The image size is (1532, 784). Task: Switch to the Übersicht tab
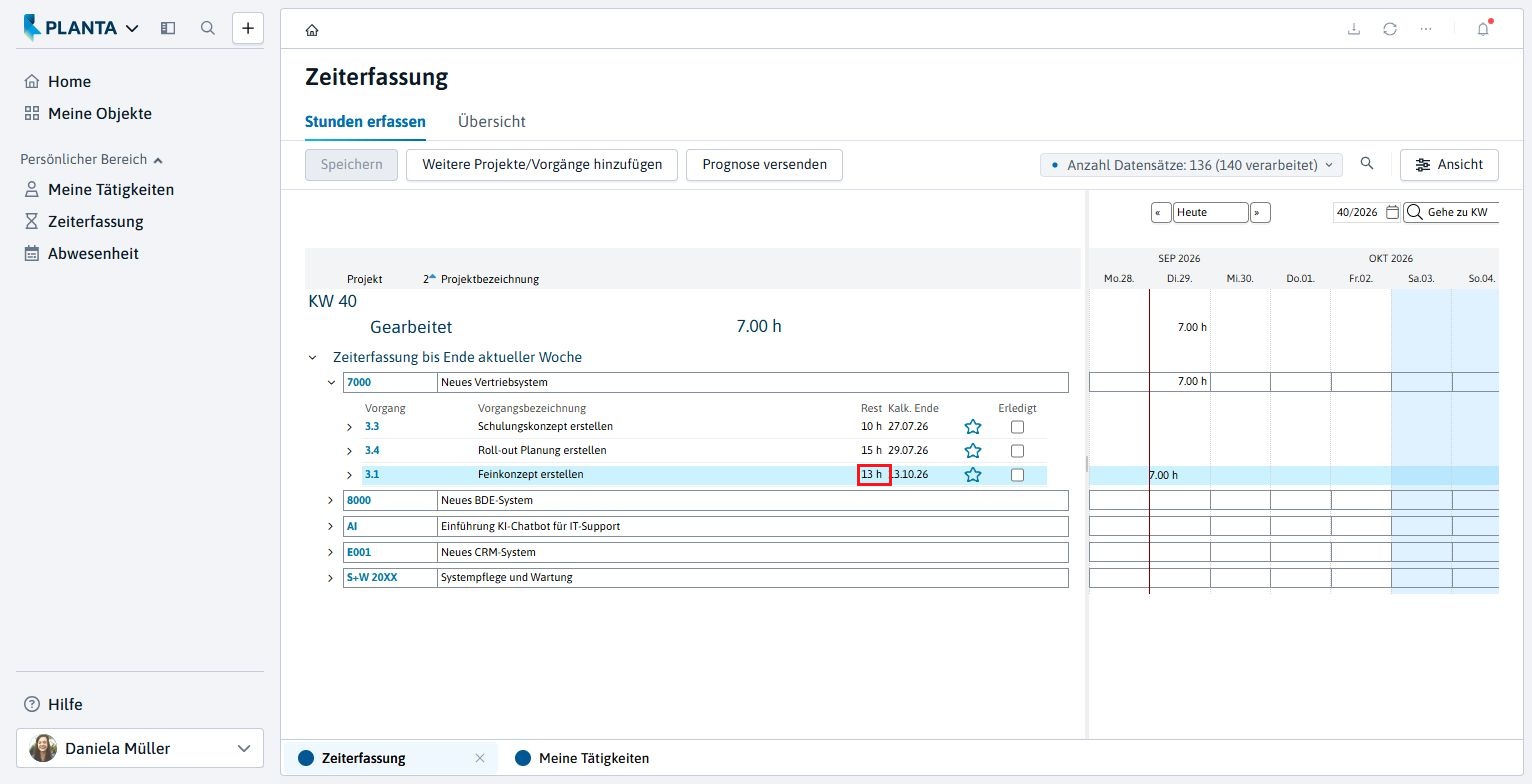pos(492,121)
